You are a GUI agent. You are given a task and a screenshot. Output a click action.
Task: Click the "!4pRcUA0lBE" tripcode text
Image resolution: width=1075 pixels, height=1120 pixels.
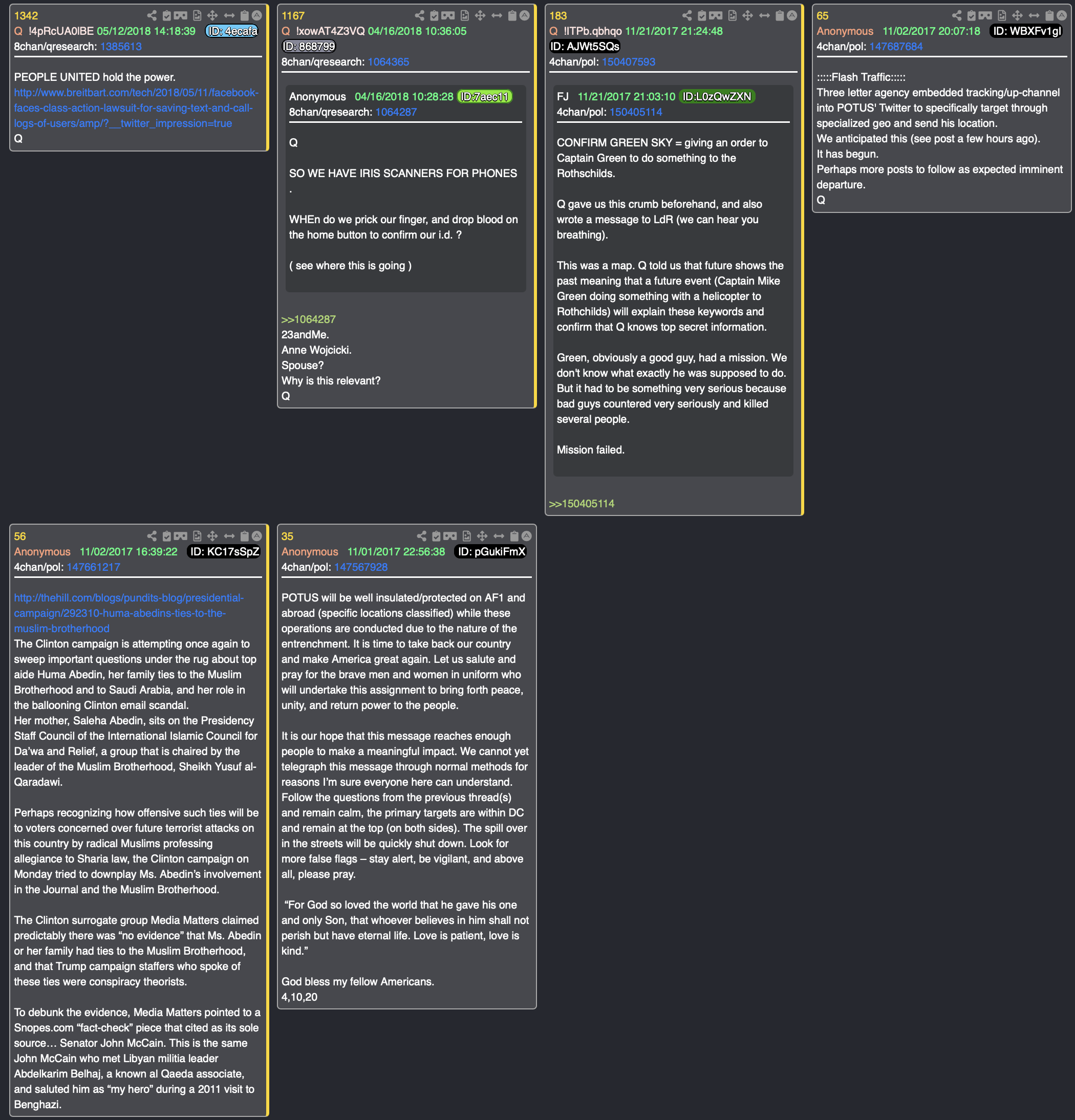[x=61, y=31]
